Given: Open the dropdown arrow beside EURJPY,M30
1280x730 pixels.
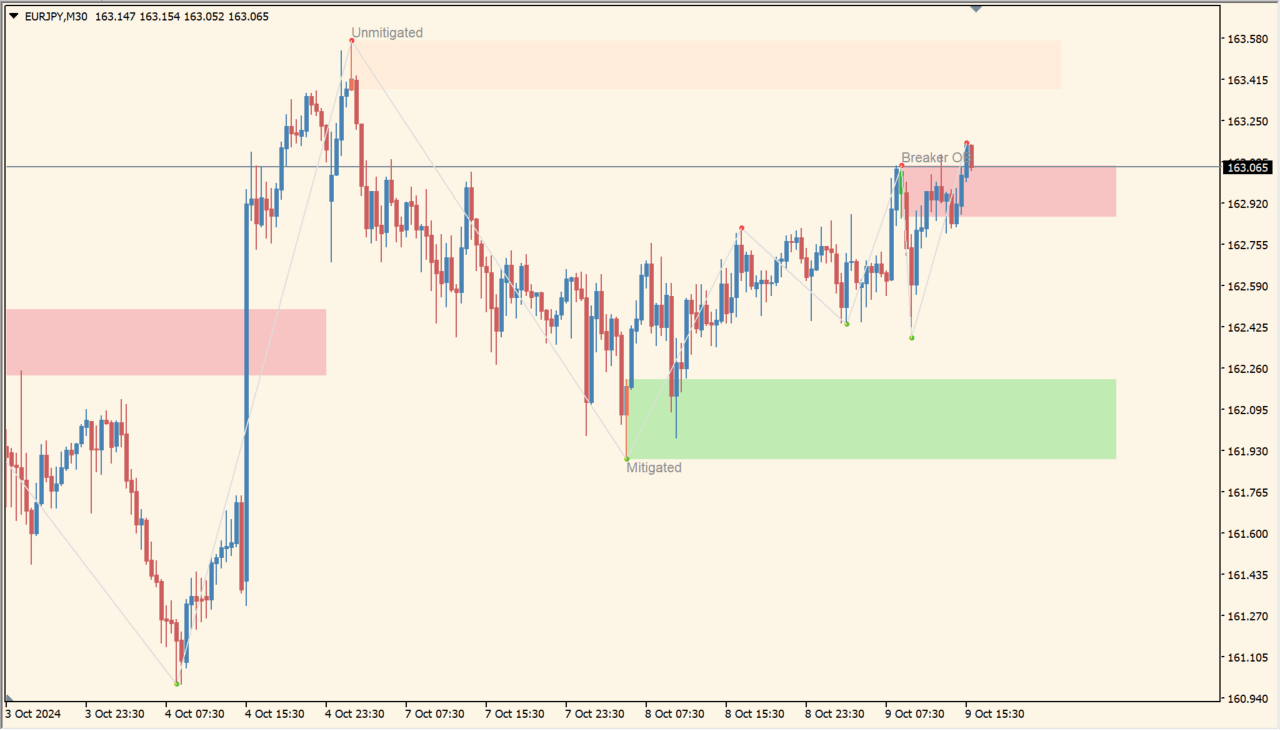Looking at the screenshot, I should pos(13,16).
